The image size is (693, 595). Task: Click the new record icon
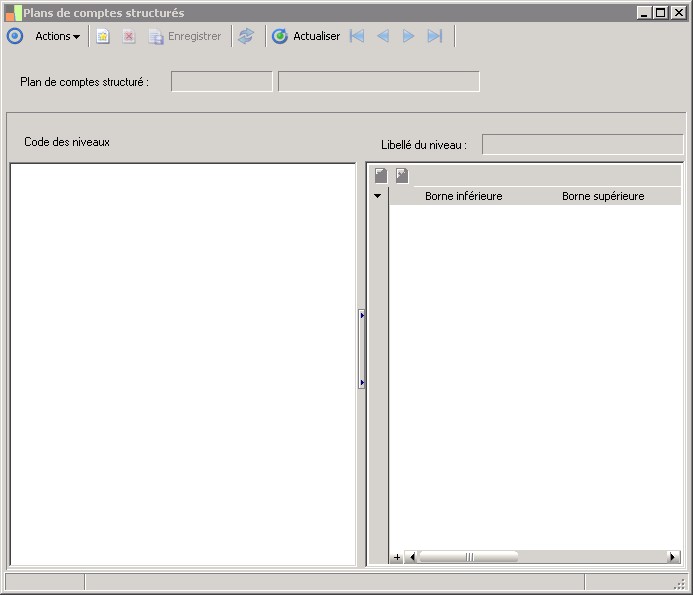click(103, 36)
